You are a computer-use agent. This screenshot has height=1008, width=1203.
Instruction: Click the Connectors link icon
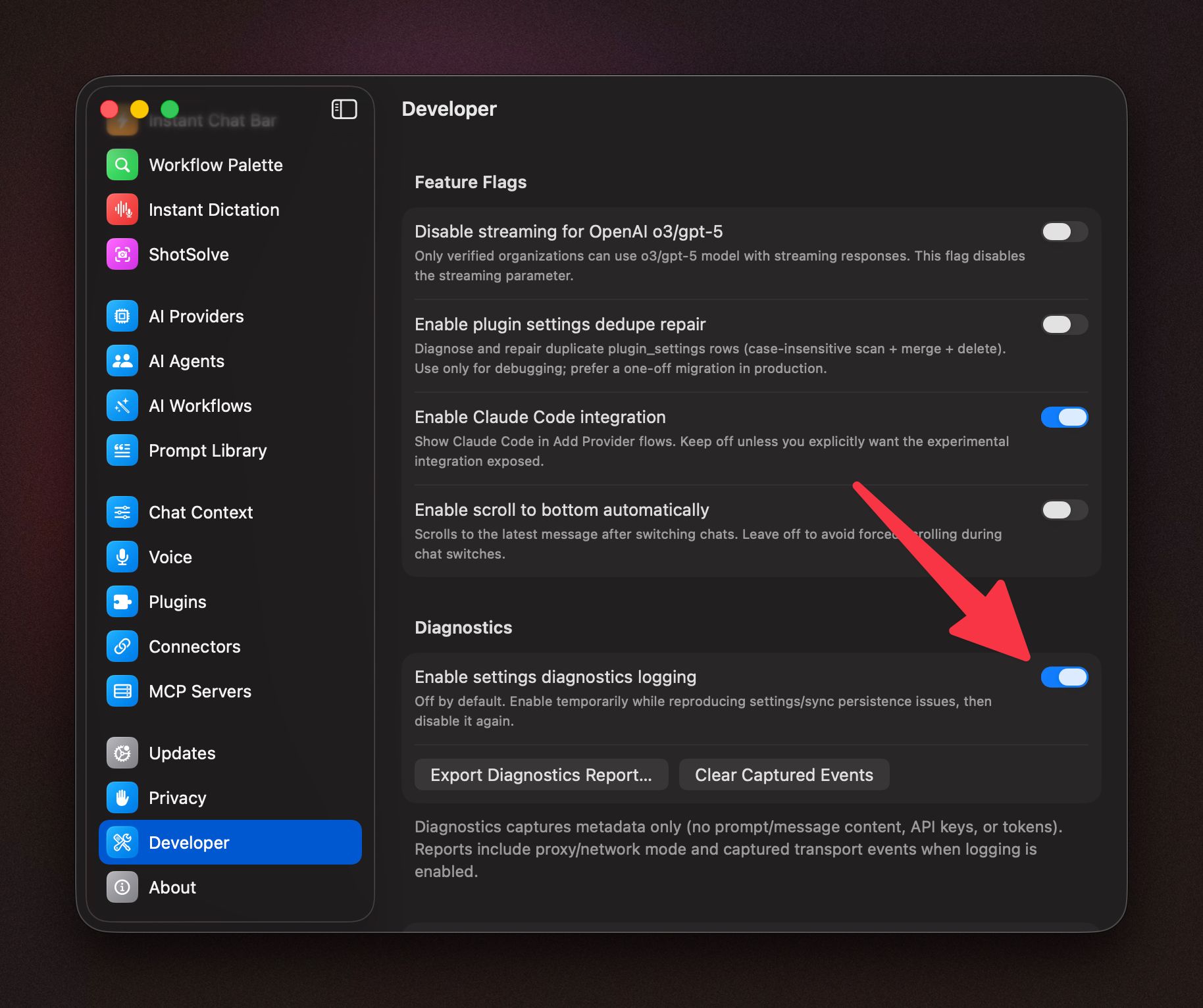coord(122,646)
